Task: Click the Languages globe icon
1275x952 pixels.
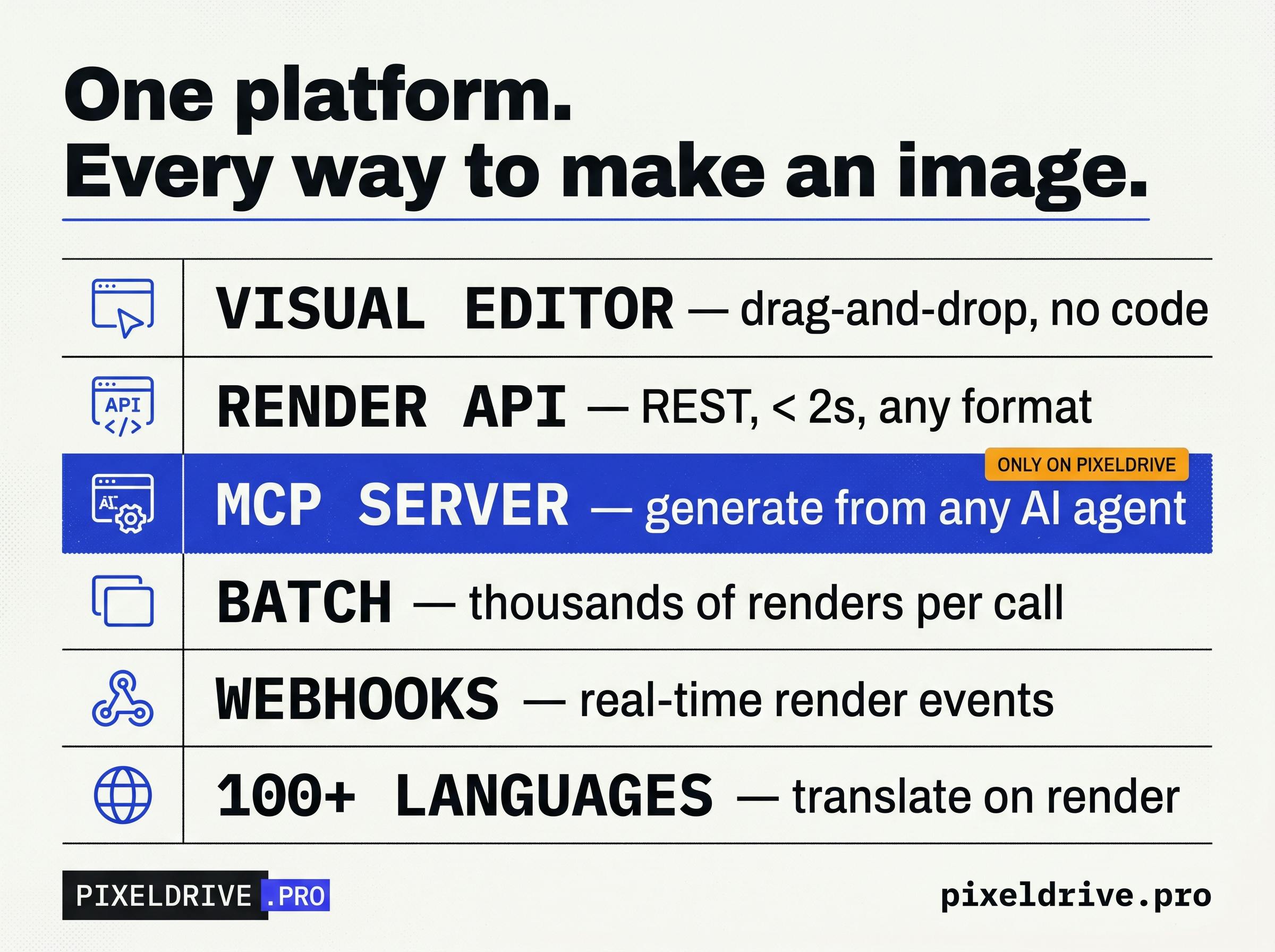Action: pyautogui.click(x=123, y=795)
